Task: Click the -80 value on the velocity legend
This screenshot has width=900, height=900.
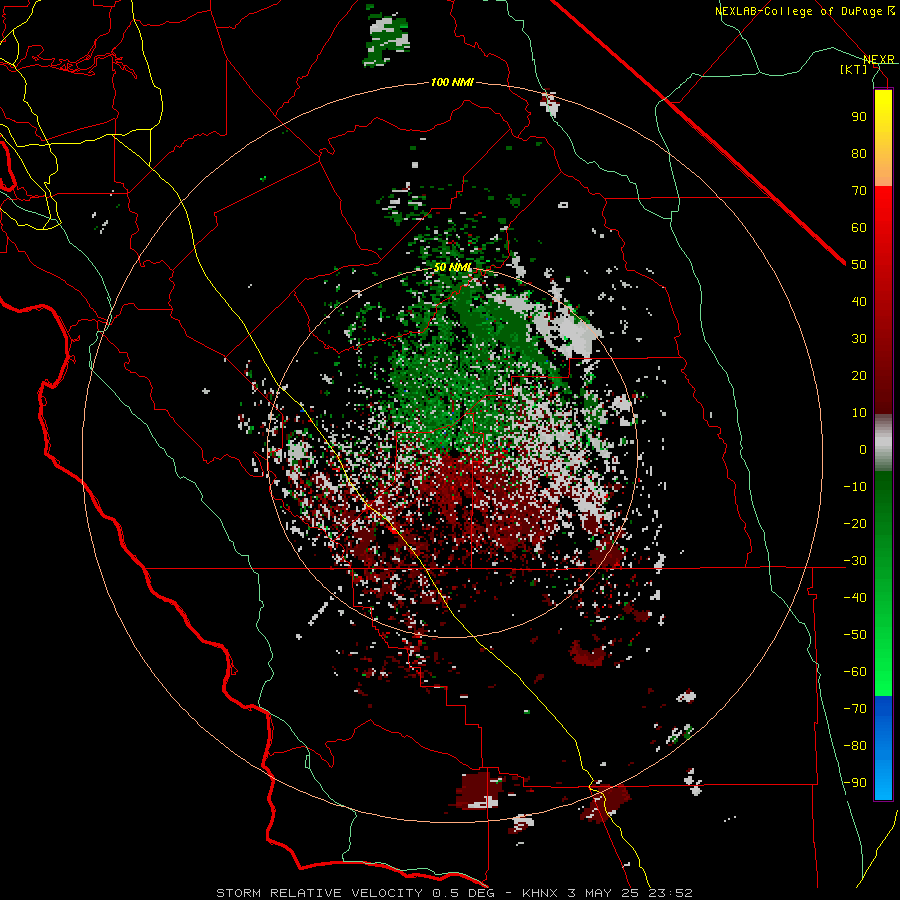Action: tap(855, 746)
